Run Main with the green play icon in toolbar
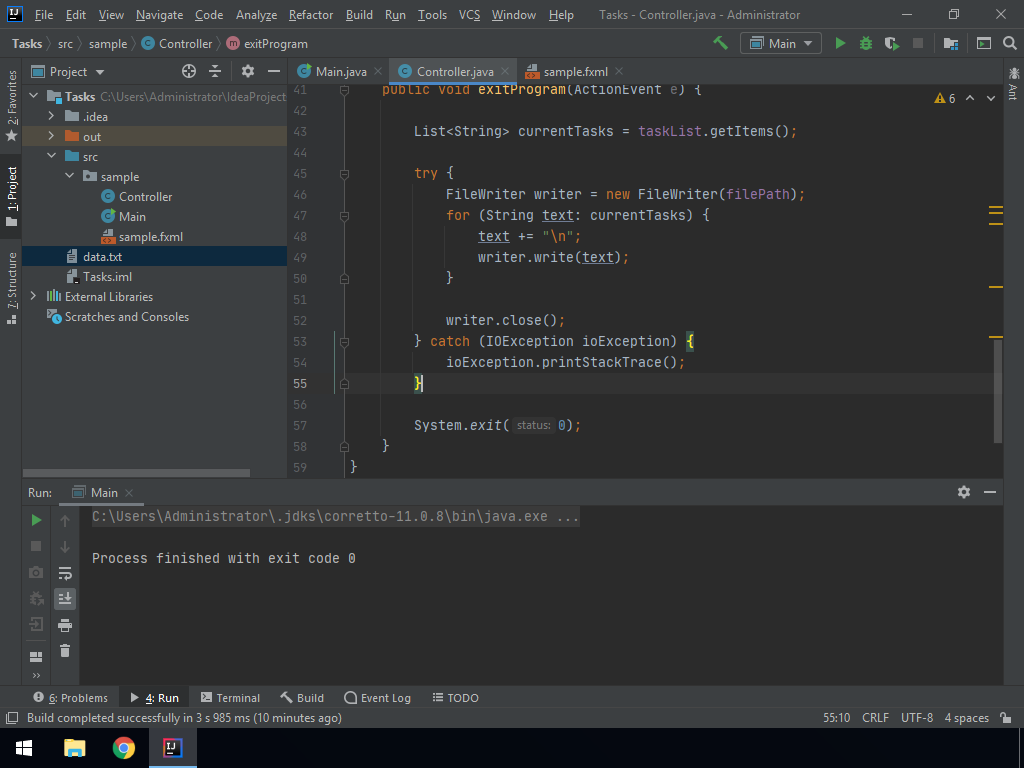The height and width of the screenshot is (768, 1024). point(840,43)
